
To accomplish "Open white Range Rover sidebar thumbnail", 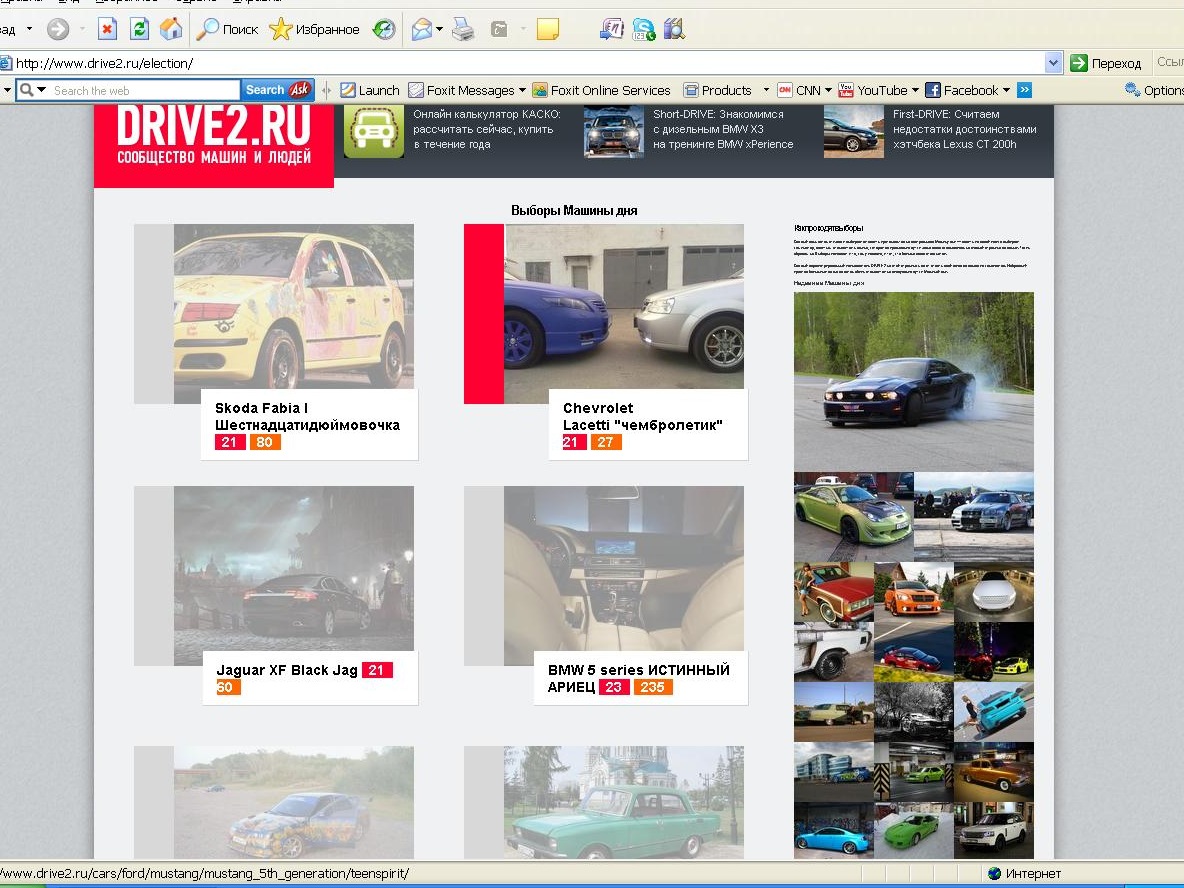I will [x=994, y=831].
